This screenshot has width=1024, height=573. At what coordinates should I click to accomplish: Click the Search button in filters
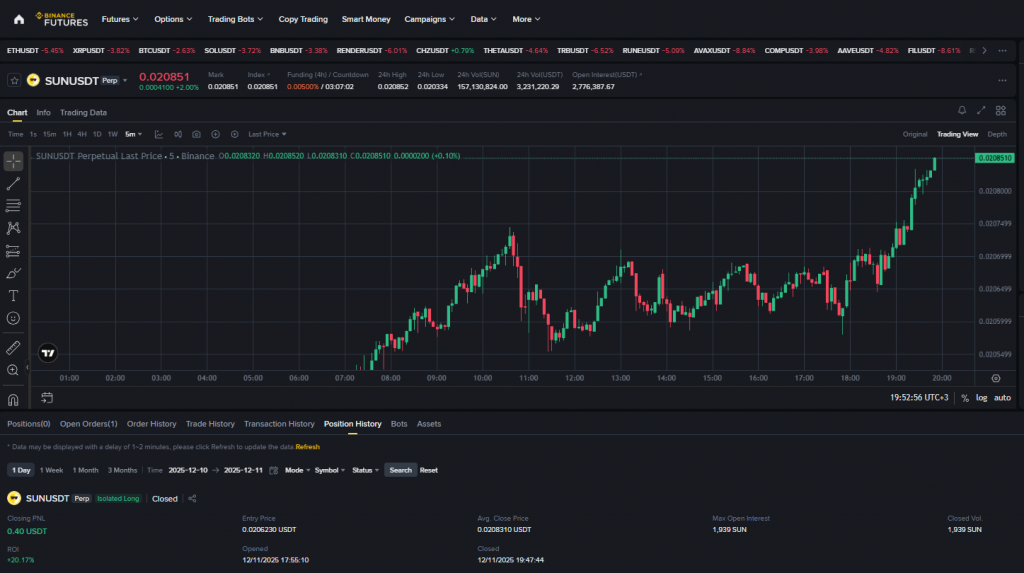click(400, 470)
